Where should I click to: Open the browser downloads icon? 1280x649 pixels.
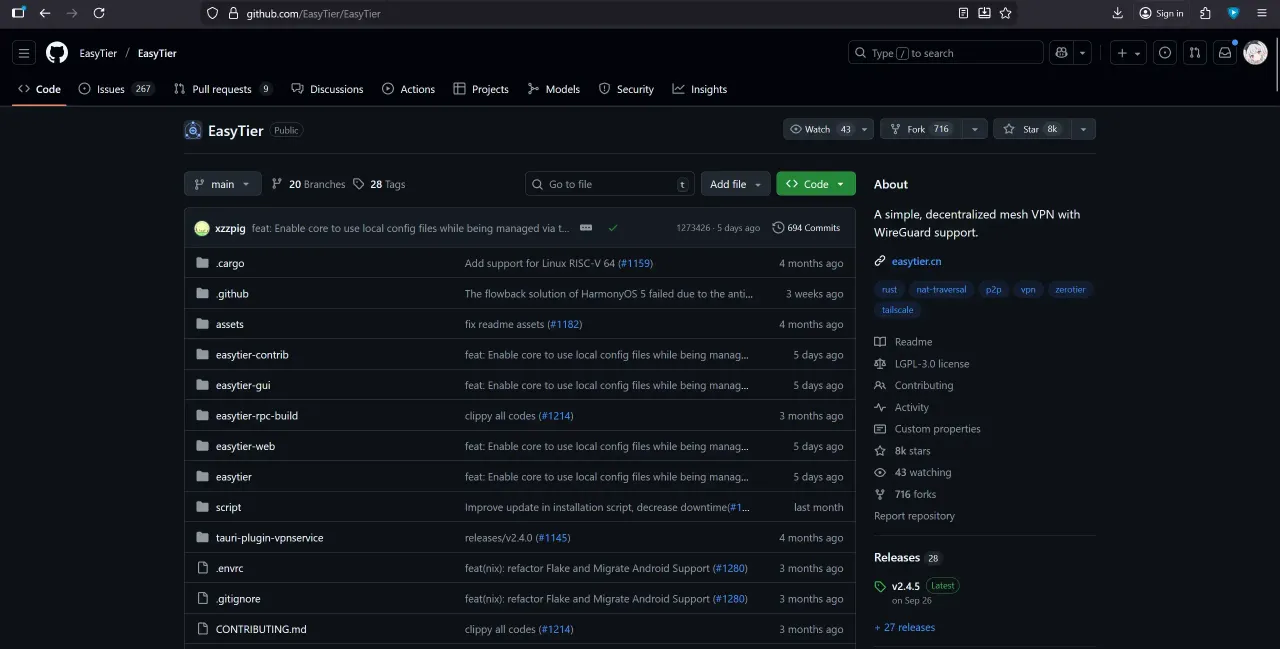(x=1117, y=13)
